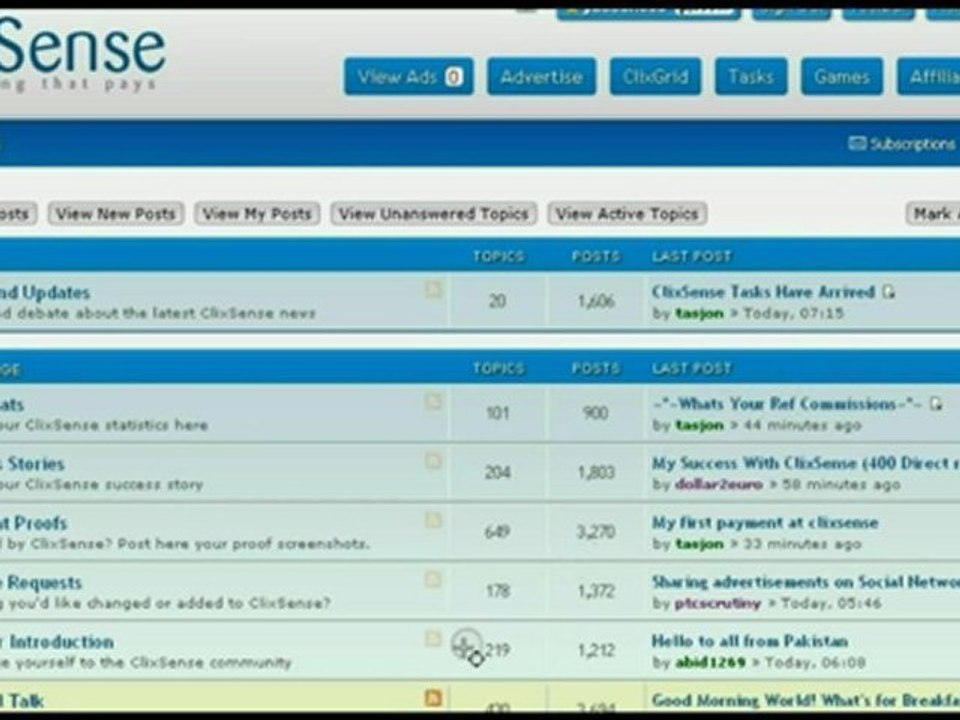Click posts count 1,803
This screenshot has width=960, height=720.
(x=596, y=472)
